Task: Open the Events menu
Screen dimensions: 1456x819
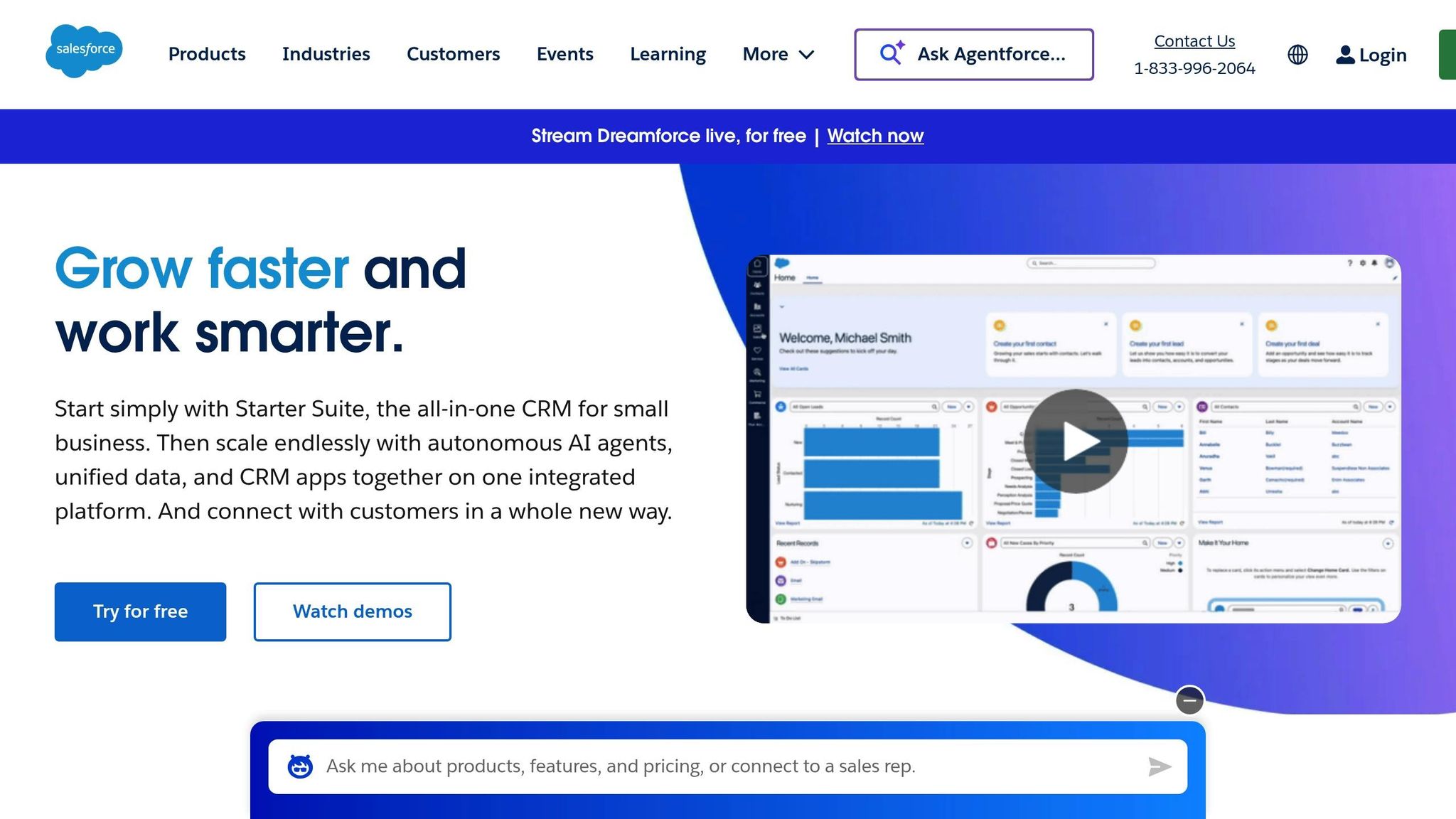Action: click(564, 54)
